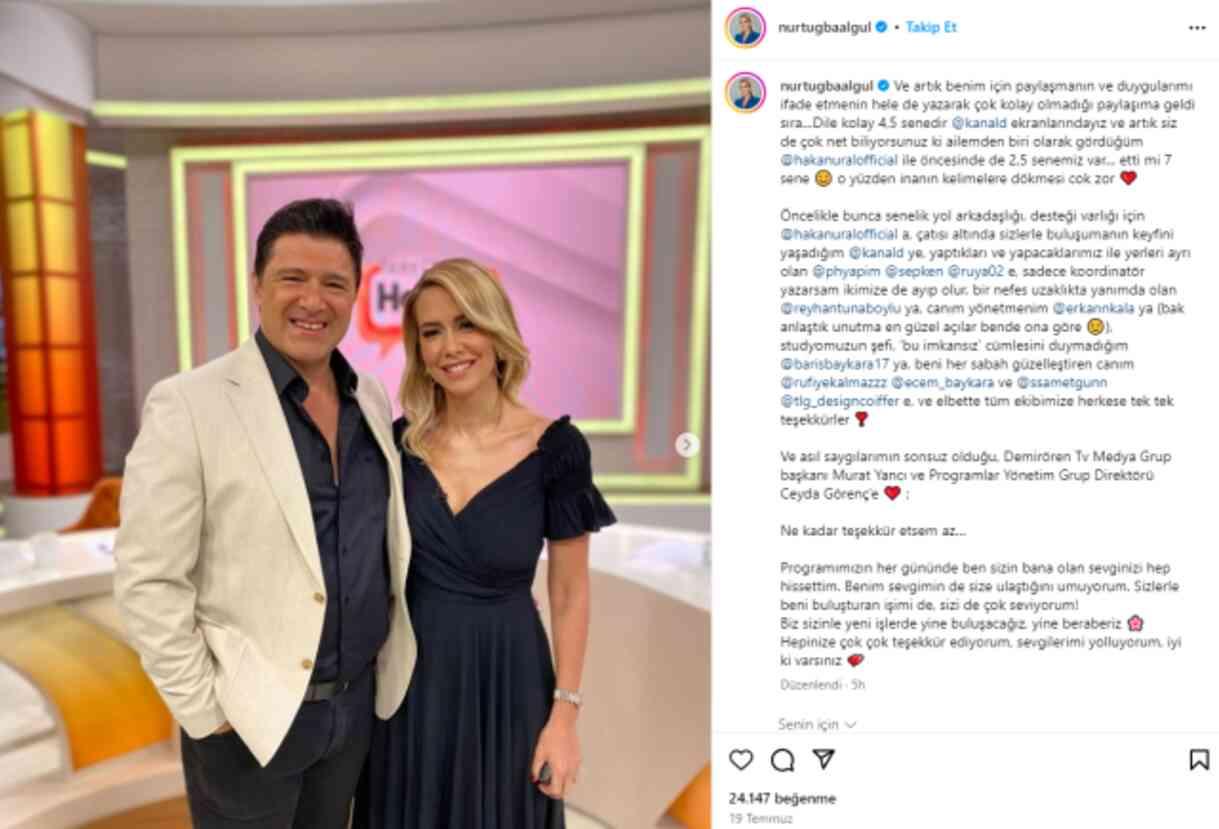Viewport: 1219px width, 829px height.
Task: Select the main post photo
Action: click(x=355, y=414)
